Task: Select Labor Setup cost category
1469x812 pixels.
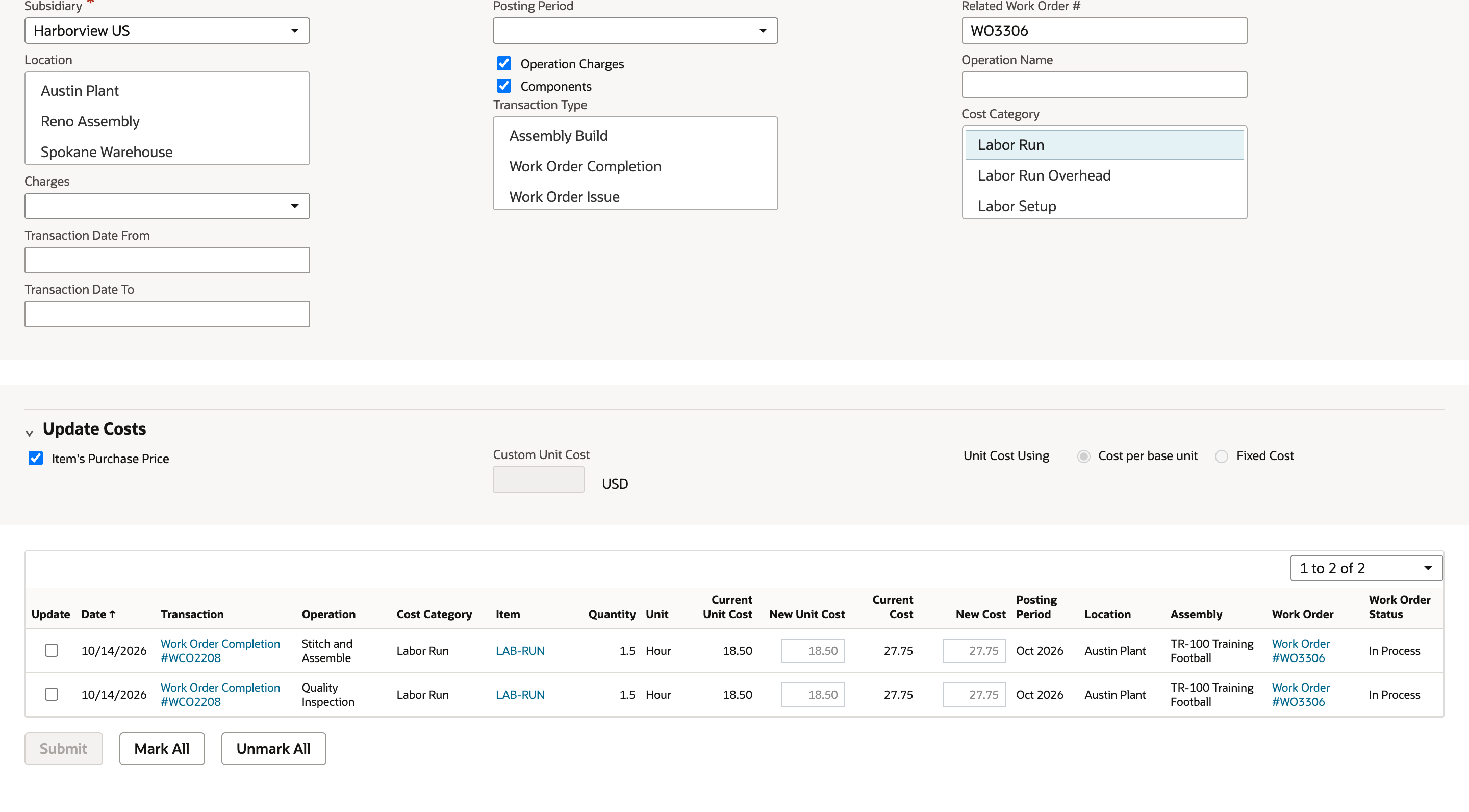Action: [1104, 206]
